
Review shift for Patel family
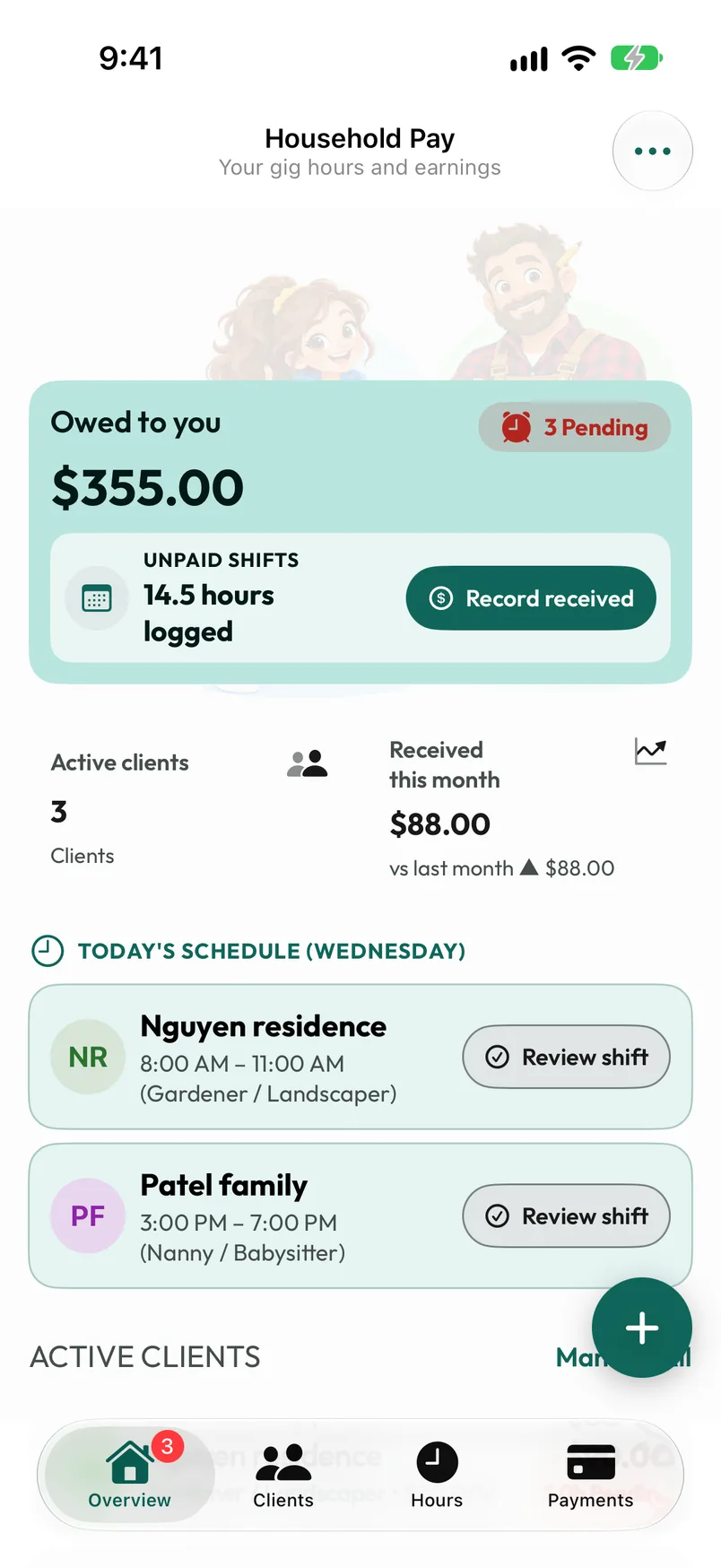(x=566, y=1216)
